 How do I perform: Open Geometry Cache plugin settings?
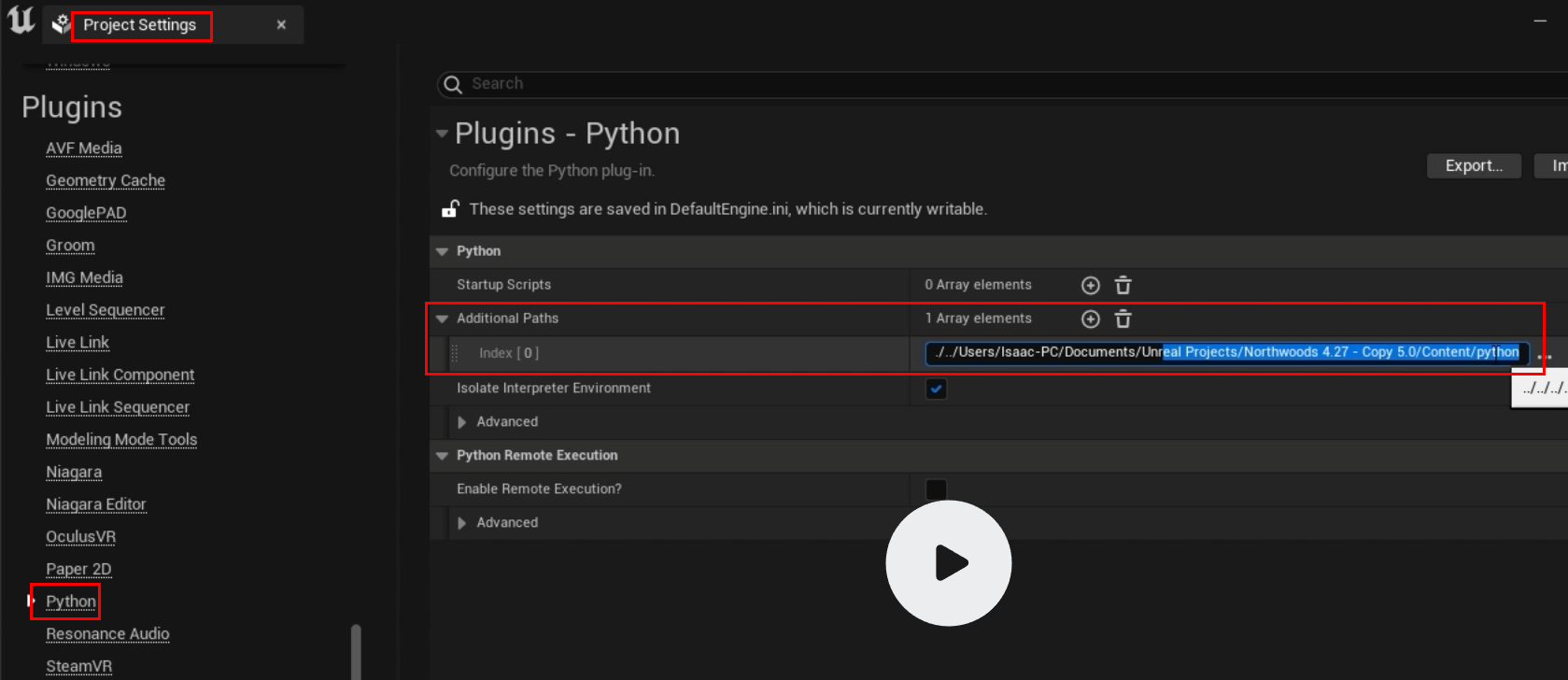coord(106,180)
